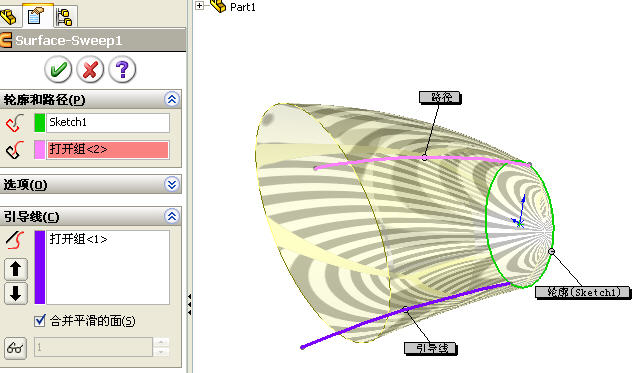Click the Surface-Sweep1 feature icon
Screen dimensions: 642x373
click(6, 40)
